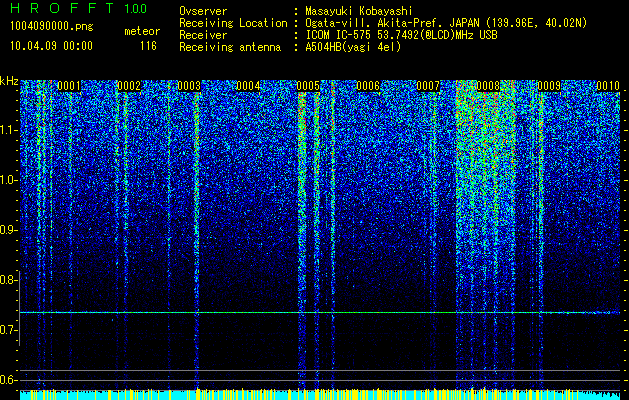Click the HROFFT 1.0.0 title text
The image size is (629, 400).
(79, 8)
